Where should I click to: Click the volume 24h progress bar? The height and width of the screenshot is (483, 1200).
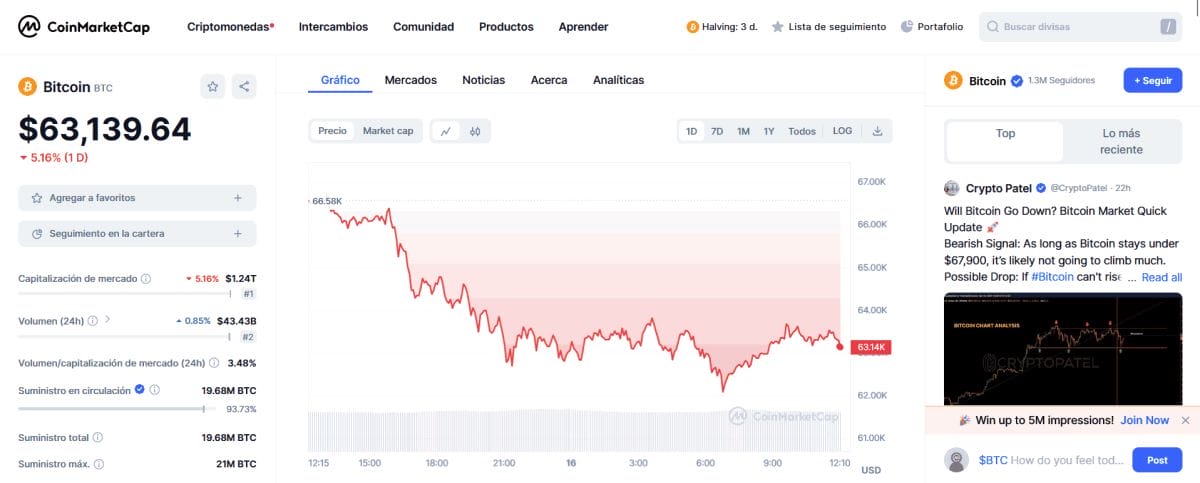point(124,336)
